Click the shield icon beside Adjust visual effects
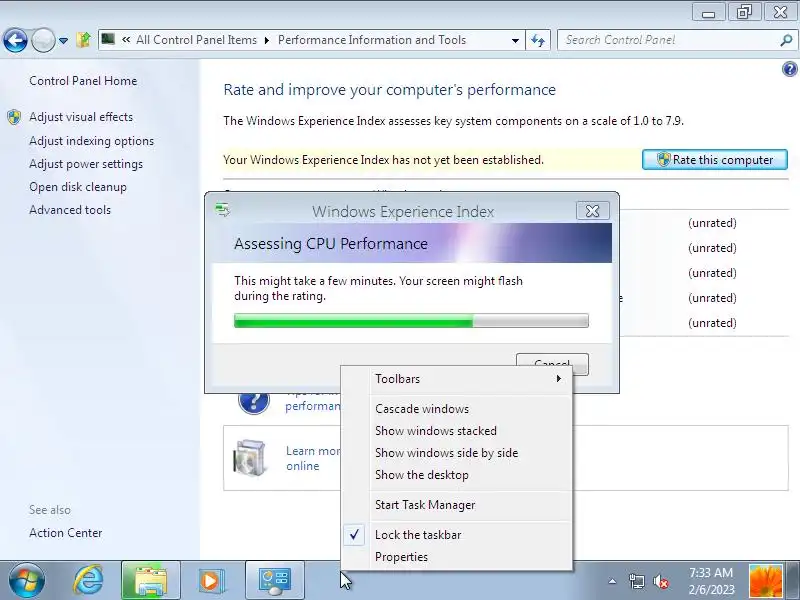This screenshot has width=800, height=600. 14,117
